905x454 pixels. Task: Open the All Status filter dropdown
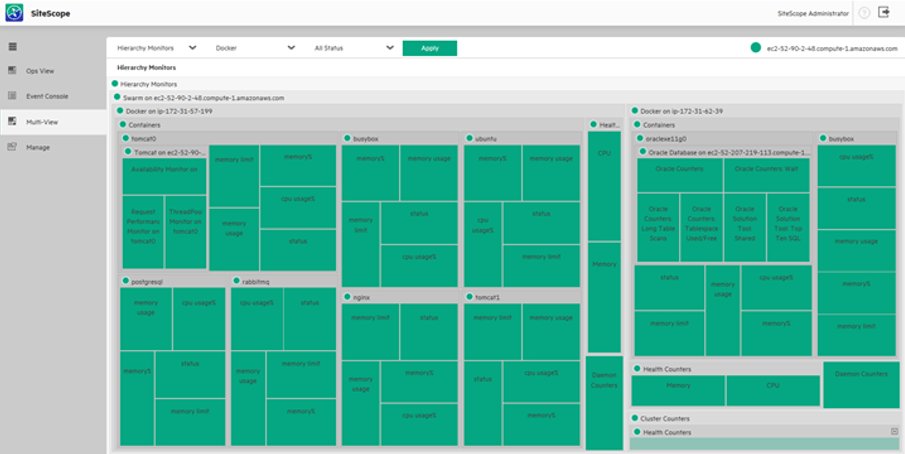354,48
